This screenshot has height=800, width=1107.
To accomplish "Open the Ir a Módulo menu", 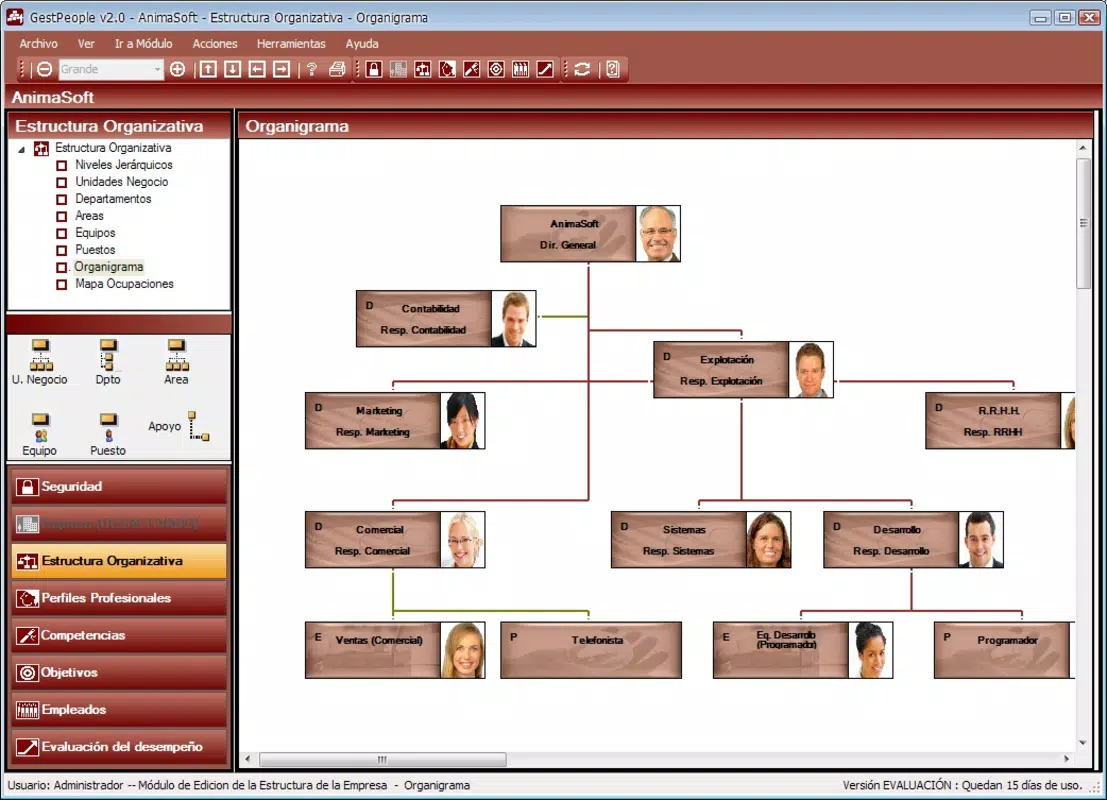I will coord(143,44).
